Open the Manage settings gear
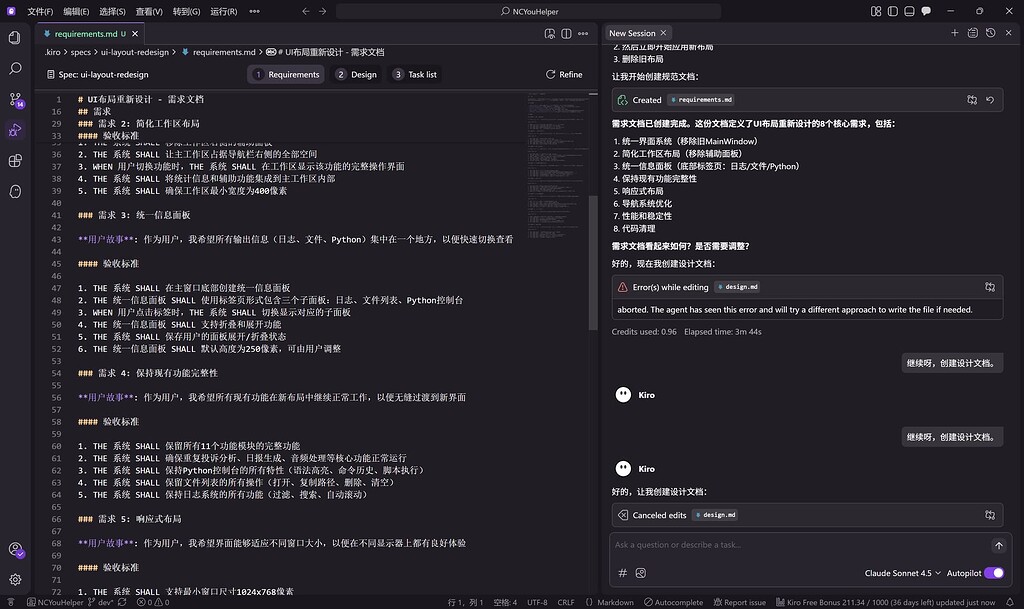1024x609 pixels. pyautogui.click(x=15, y=579)
